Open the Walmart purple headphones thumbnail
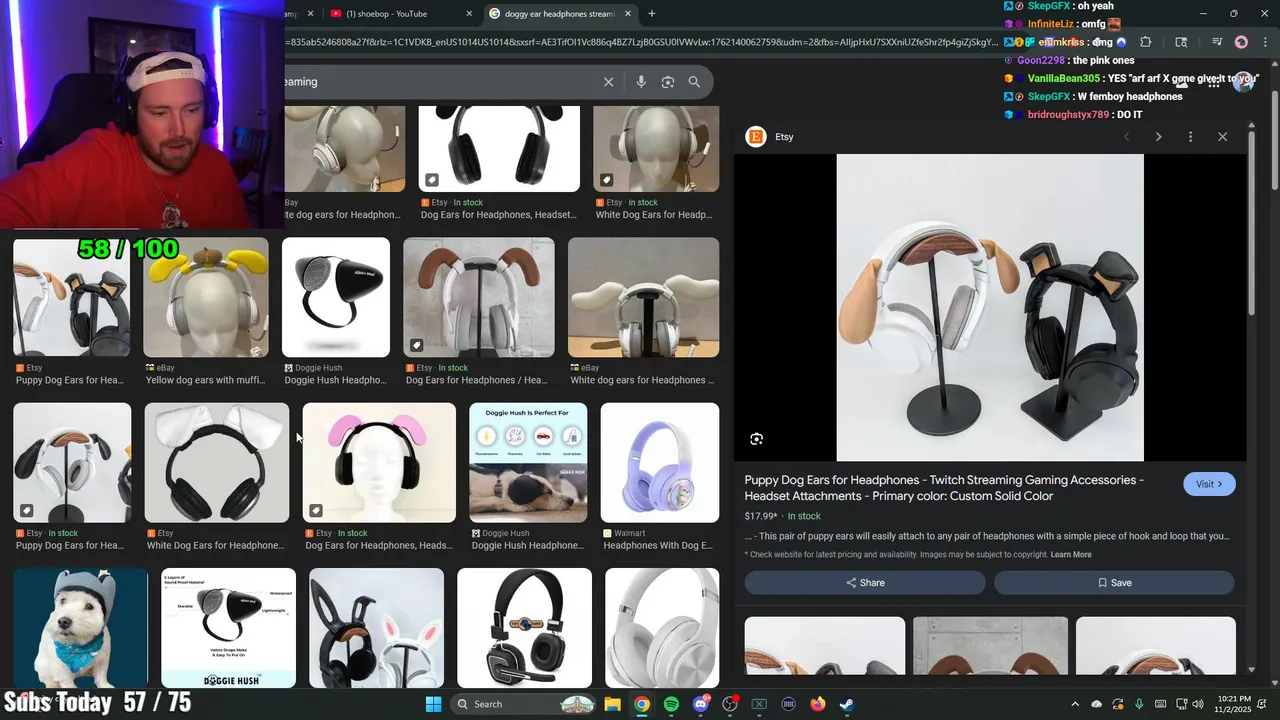 click(x=660, y=463)
